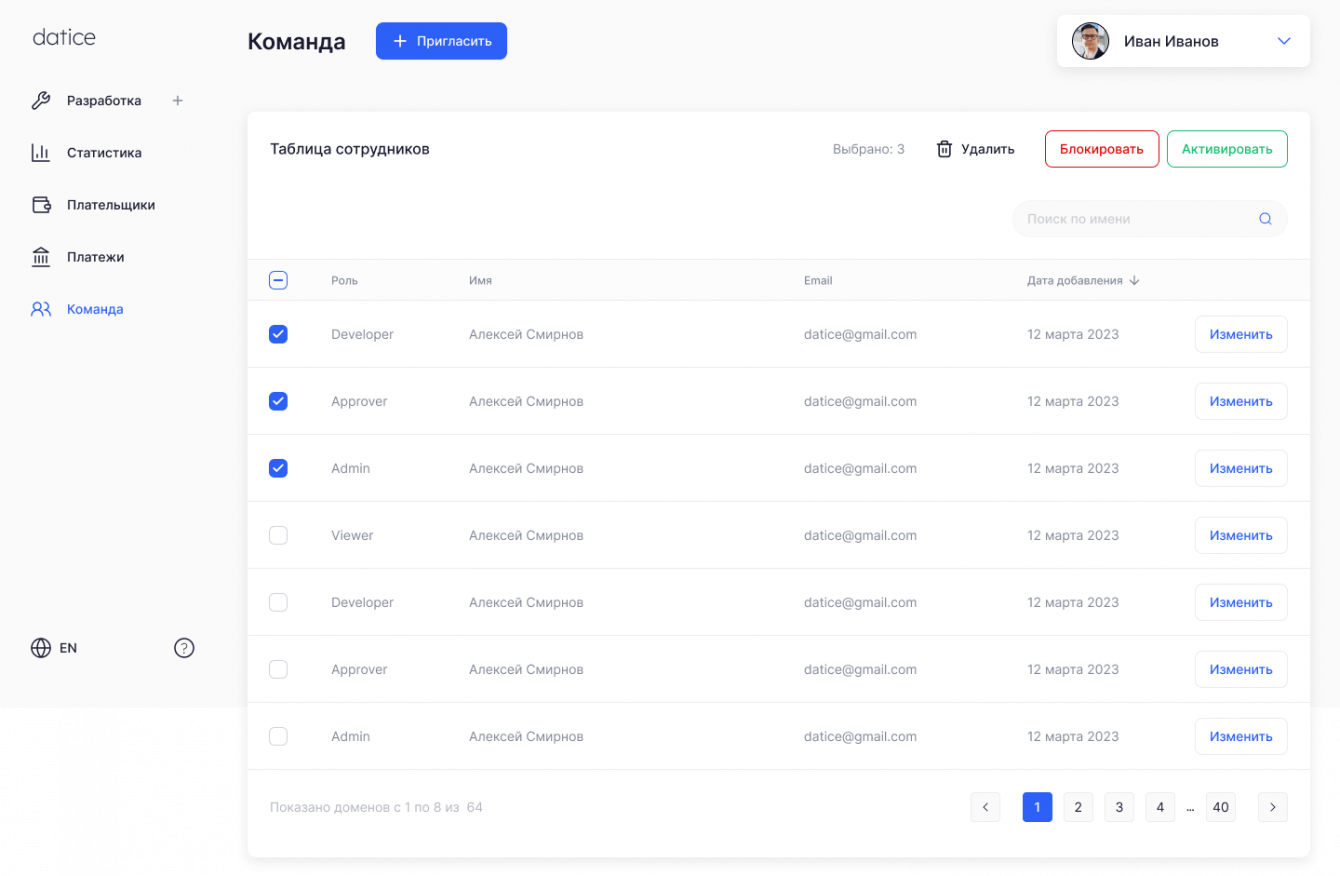Click Изменить in second Approver row
1340x876 pixels.
pos(1241,669)
